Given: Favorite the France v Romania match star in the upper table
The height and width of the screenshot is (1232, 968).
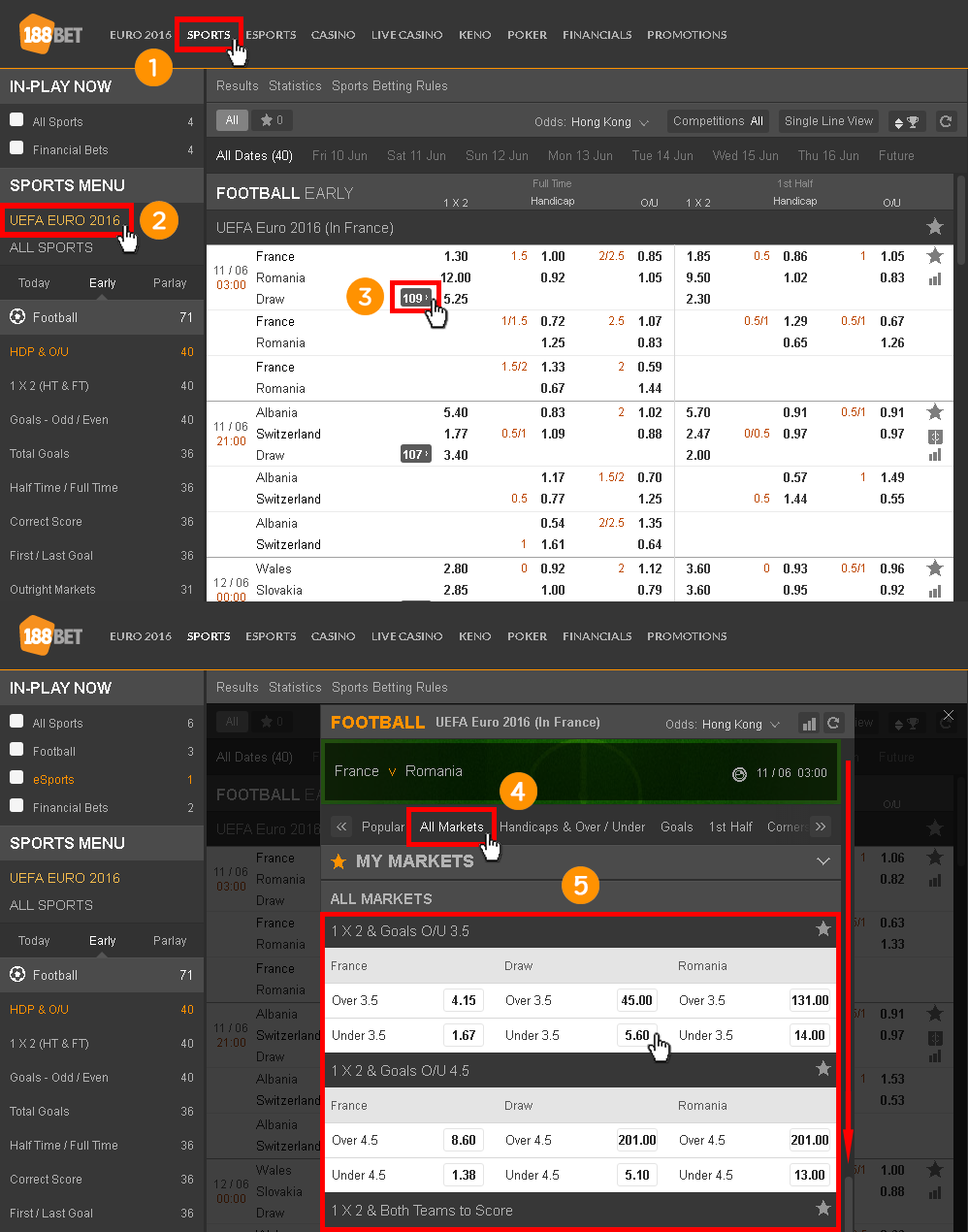Looking at the screenshot, I should pyautogui.click(x=935, y=256).
